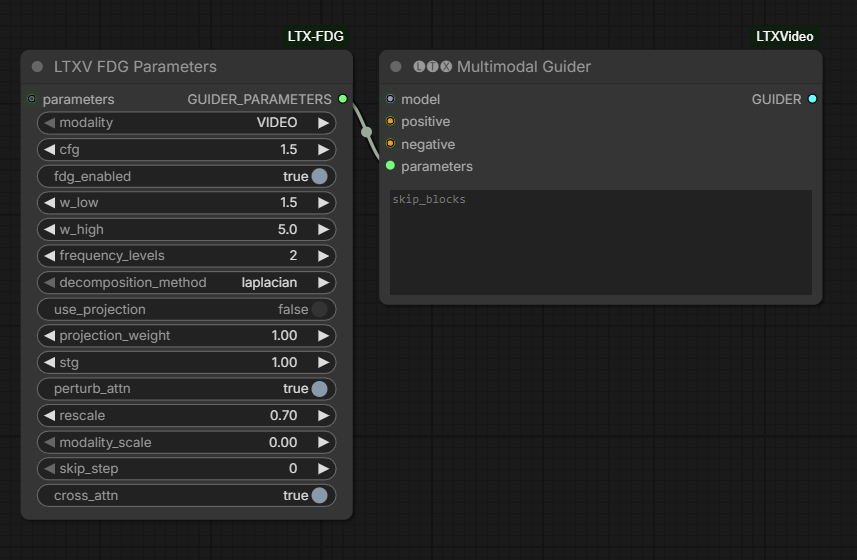Click the frequency_levels value 2
857x560 pixels.
pos(293,256)
